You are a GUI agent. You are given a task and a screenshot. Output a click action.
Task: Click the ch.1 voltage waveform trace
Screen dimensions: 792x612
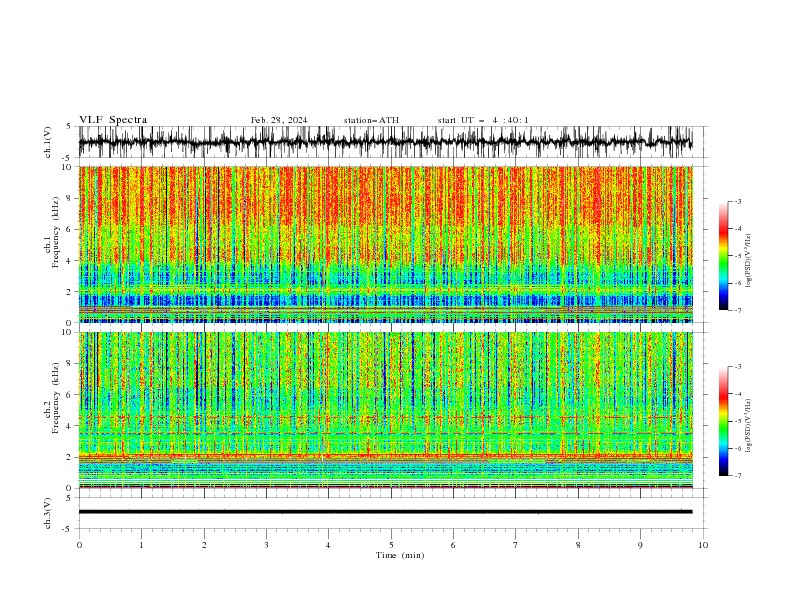click(385, 142)
